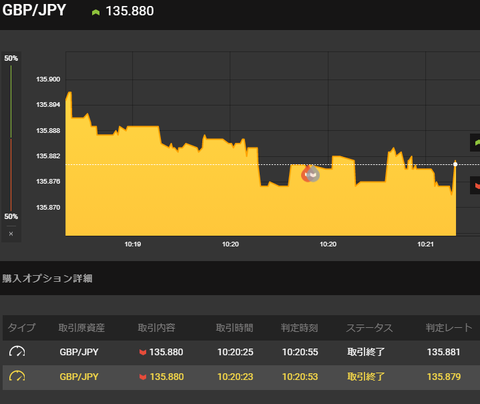Click the red portion of sentiment bar
This screenshot has height=404, width=480.
[11, 175]
